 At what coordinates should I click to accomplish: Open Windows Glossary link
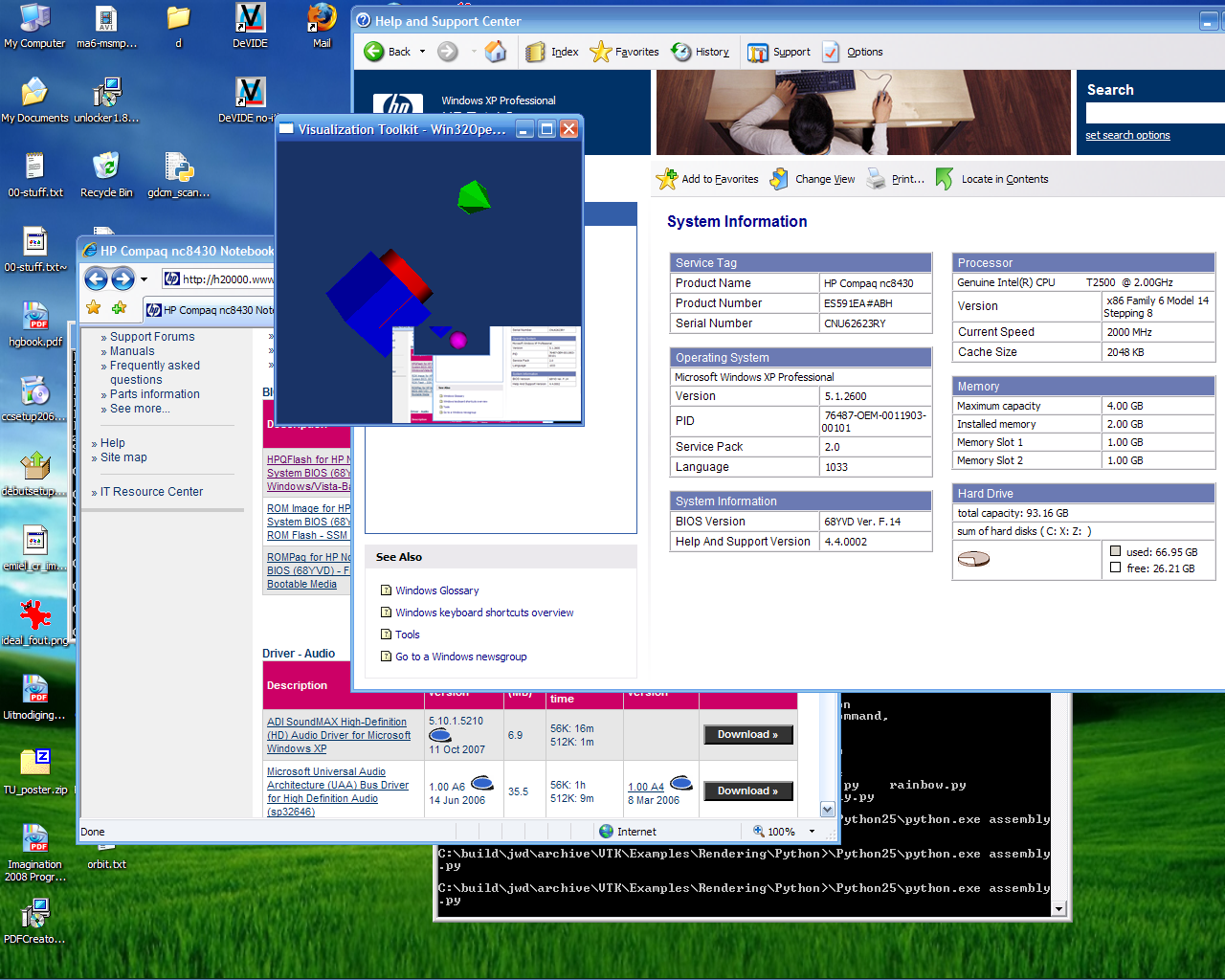(x=436, y=590)
